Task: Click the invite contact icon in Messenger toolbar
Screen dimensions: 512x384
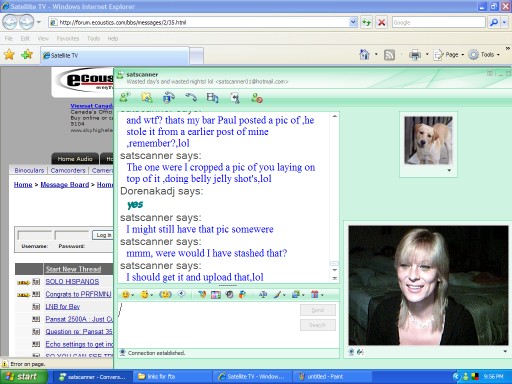Action: (x=125, y=97)
